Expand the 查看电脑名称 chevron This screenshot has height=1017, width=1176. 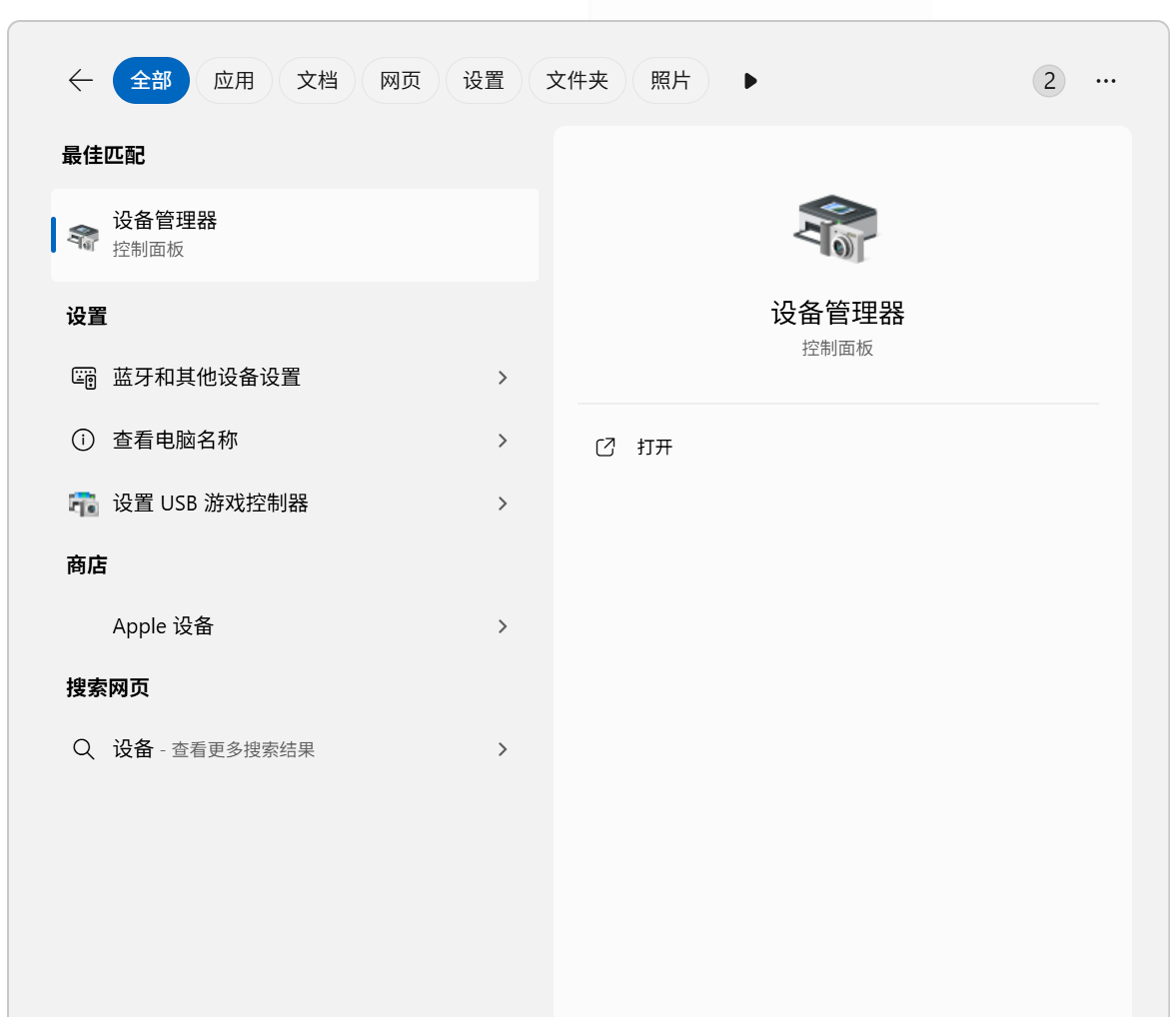504,441
